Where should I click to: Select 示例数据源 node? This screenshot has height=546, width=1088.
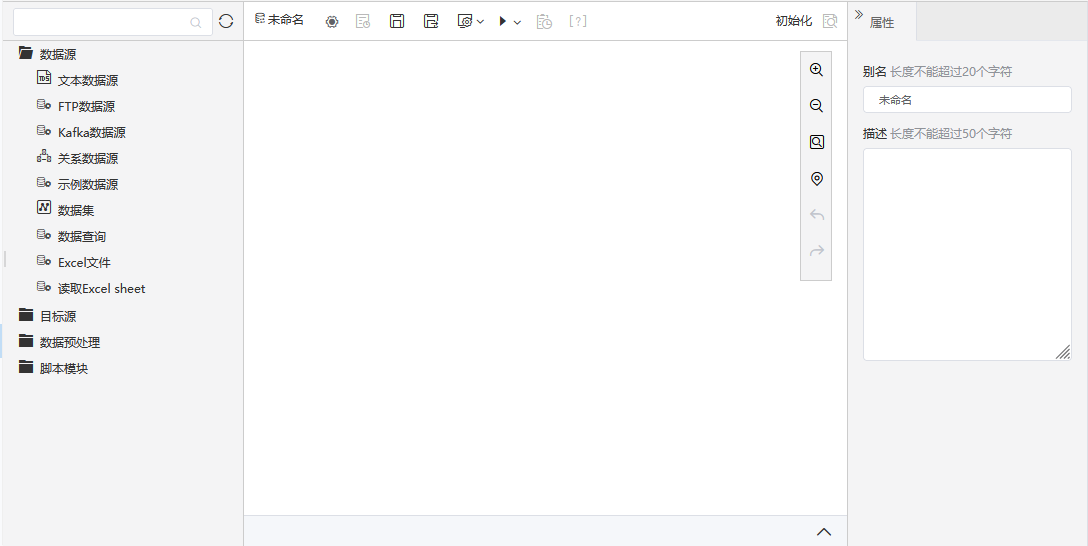(88, 185)
